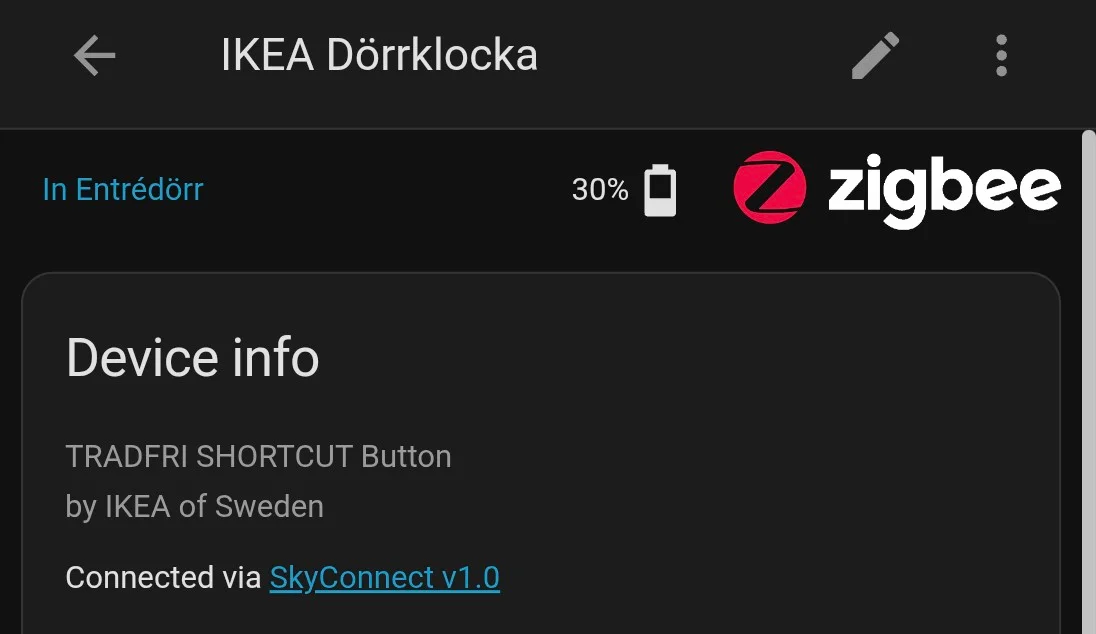Click the battery level icon
This screenshot has height=634, width=1096.
coord(660,190)
